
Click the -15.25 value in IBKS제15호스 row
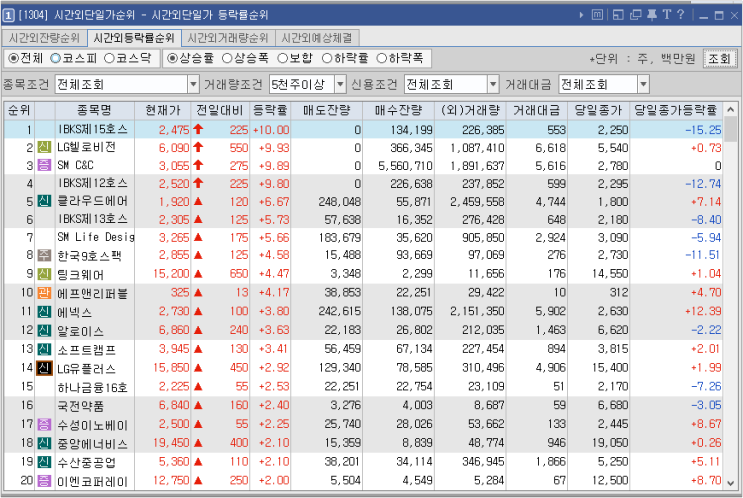[x=703, y=129]
